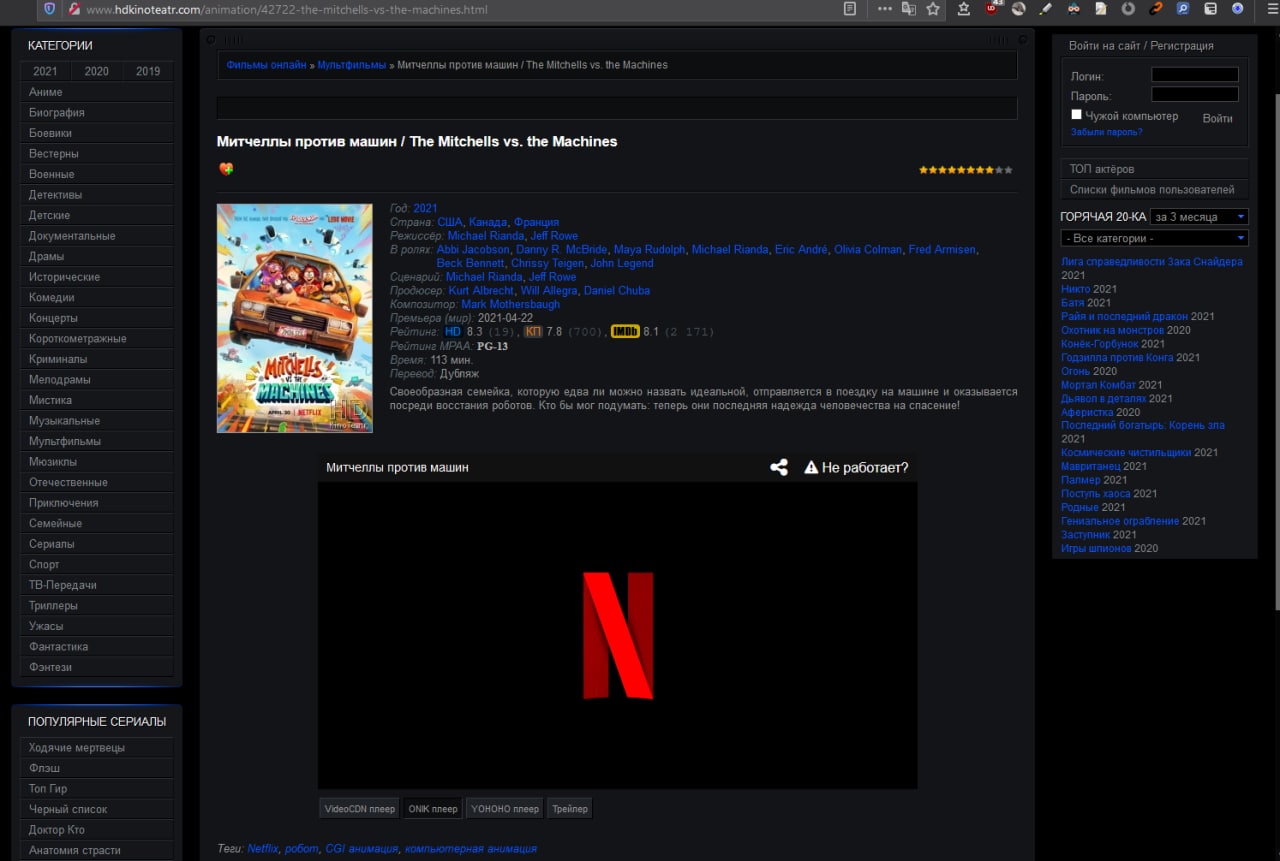Click the Войти login button
The width and height of the screenshot is (1280, 861).
pyautogui.click(x=1217, y=118)
